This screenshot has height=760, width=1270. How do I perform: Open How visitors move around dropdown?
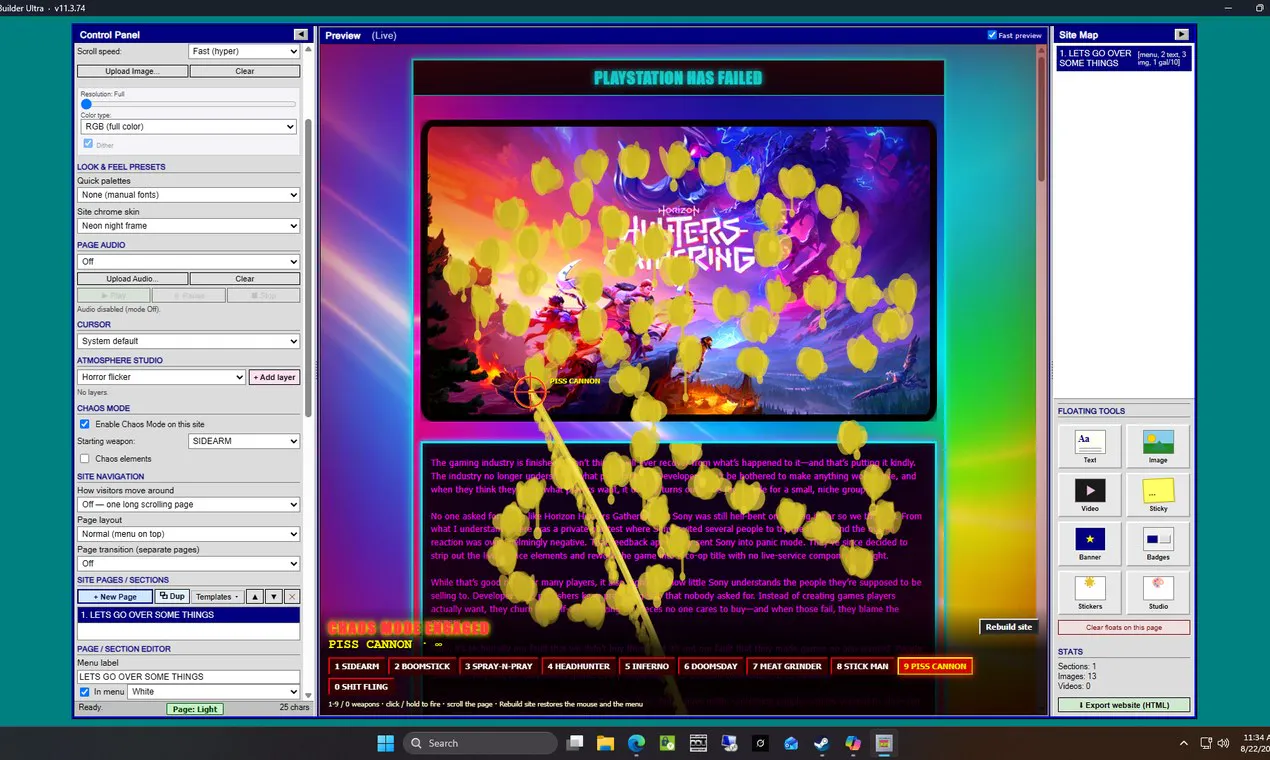pyautogui.click(x=189, y=505)
